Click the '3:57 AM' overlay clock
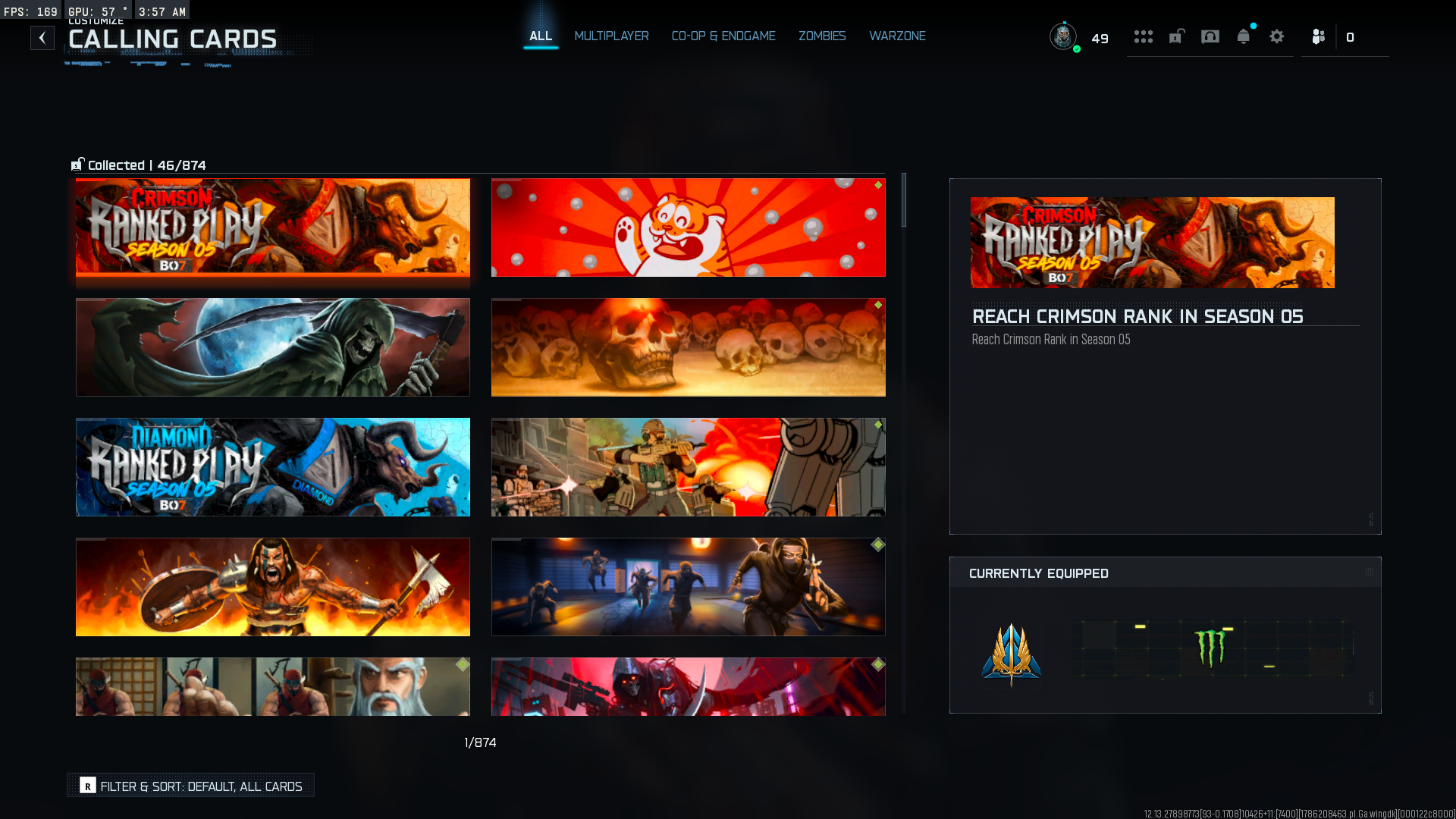Viewport: 1456px width, 819px height. click(162, 11)
